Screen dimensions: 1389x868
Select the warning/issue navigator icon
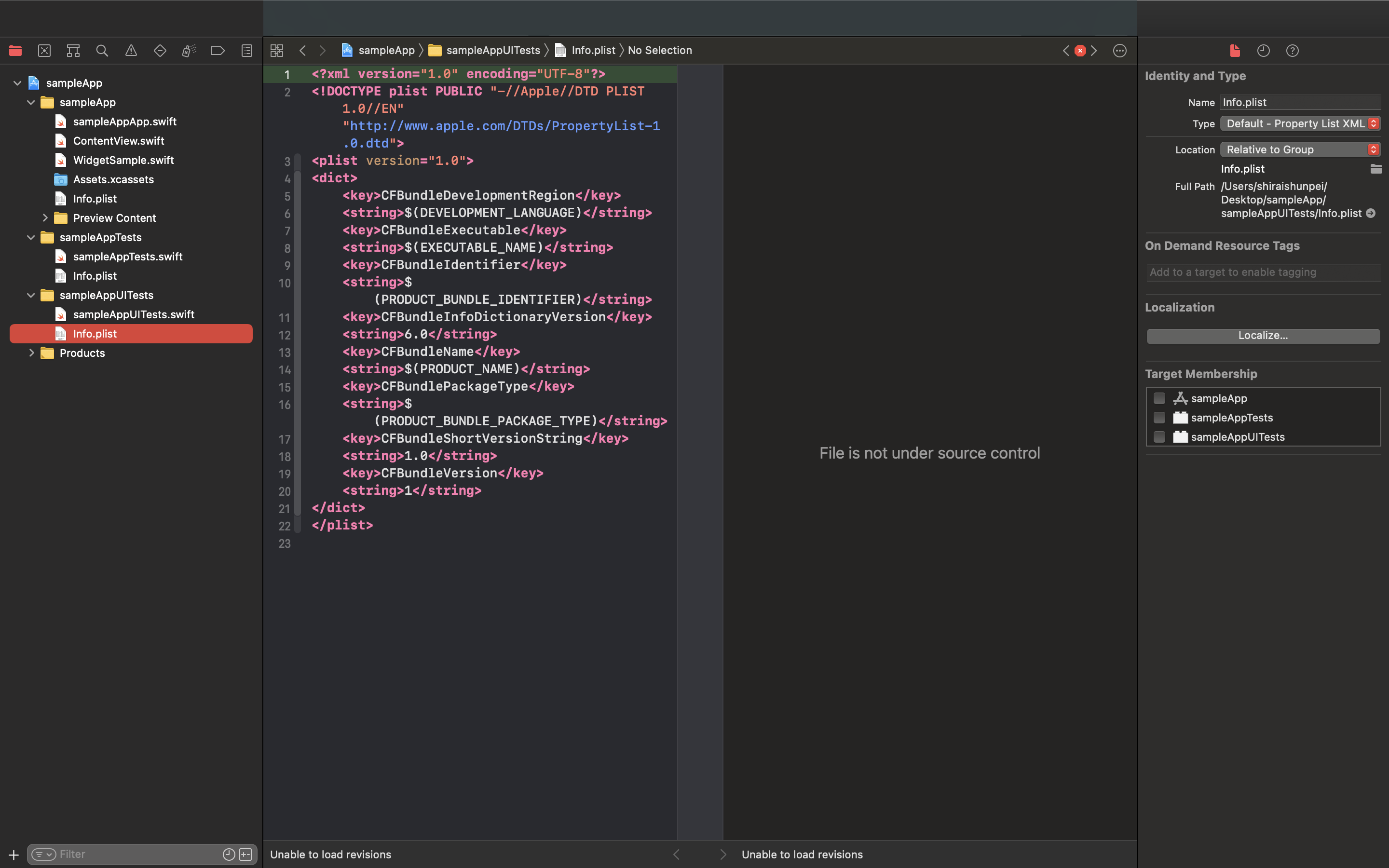(131, 50)
